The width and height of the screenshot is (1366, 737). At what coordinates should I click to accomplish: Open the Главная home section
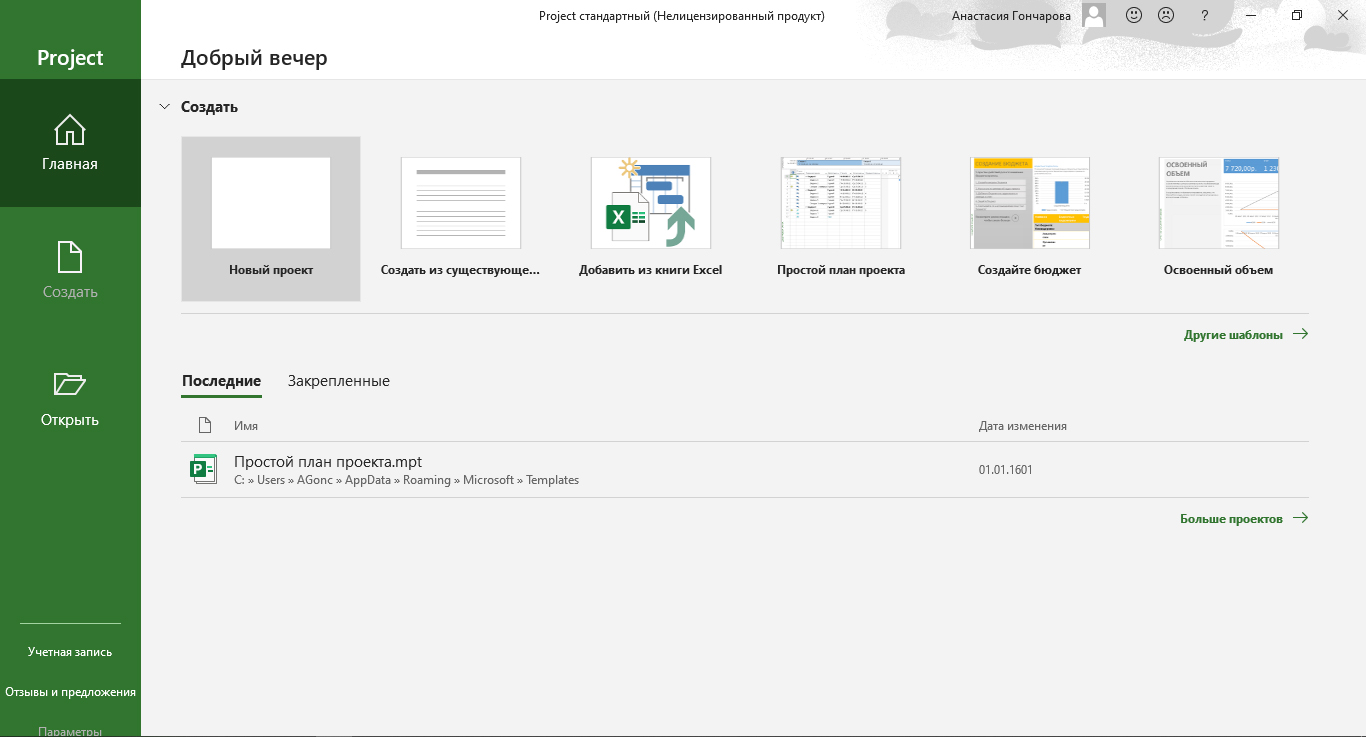(x=70, y=143)
